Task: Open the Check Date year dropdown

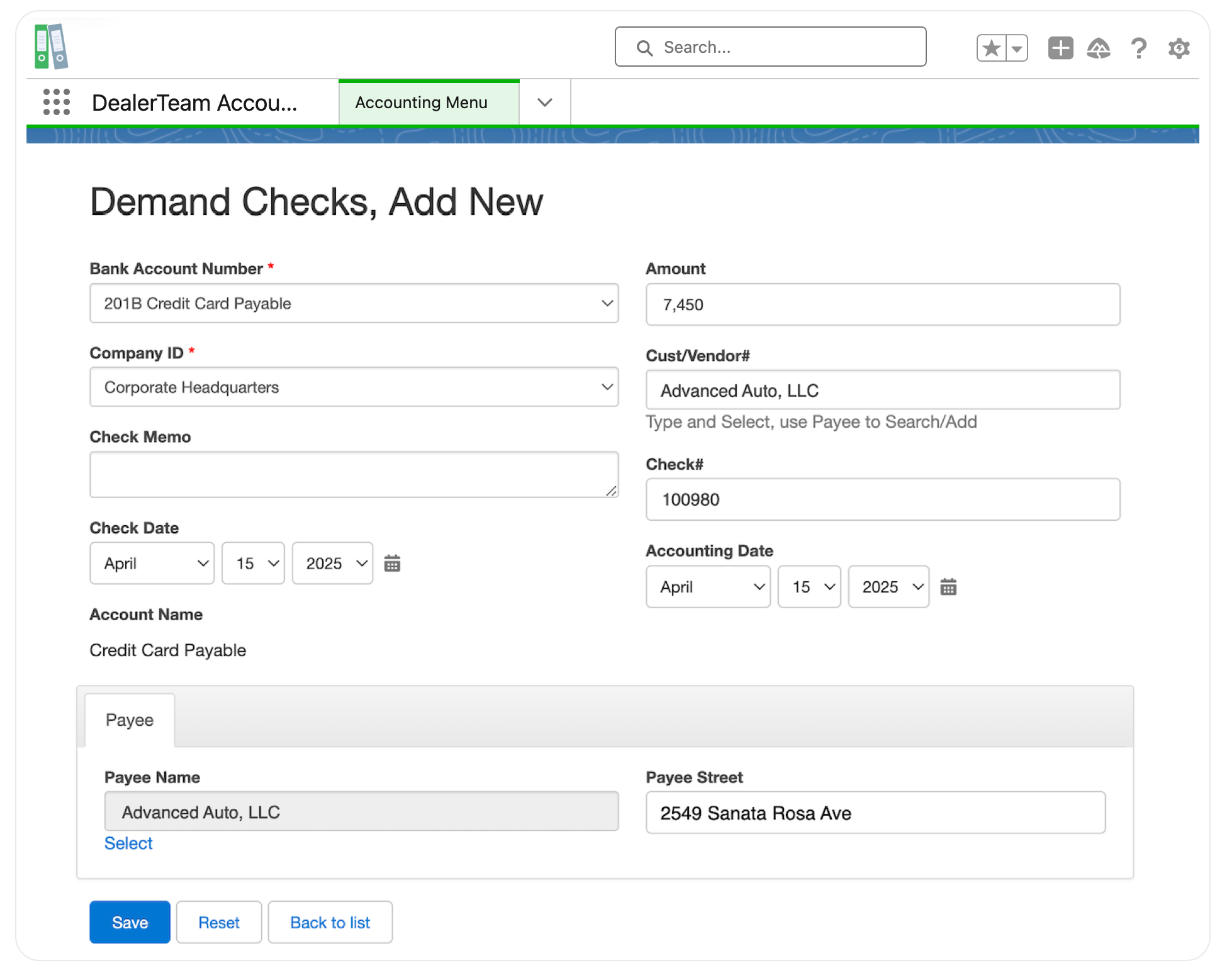Action: pyautogui.click(x=332, y=563)
